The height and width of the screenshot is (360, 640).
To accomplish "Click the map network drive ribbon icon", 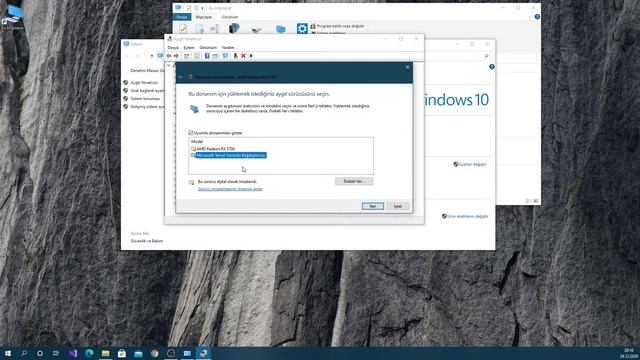I will (256, 29).
